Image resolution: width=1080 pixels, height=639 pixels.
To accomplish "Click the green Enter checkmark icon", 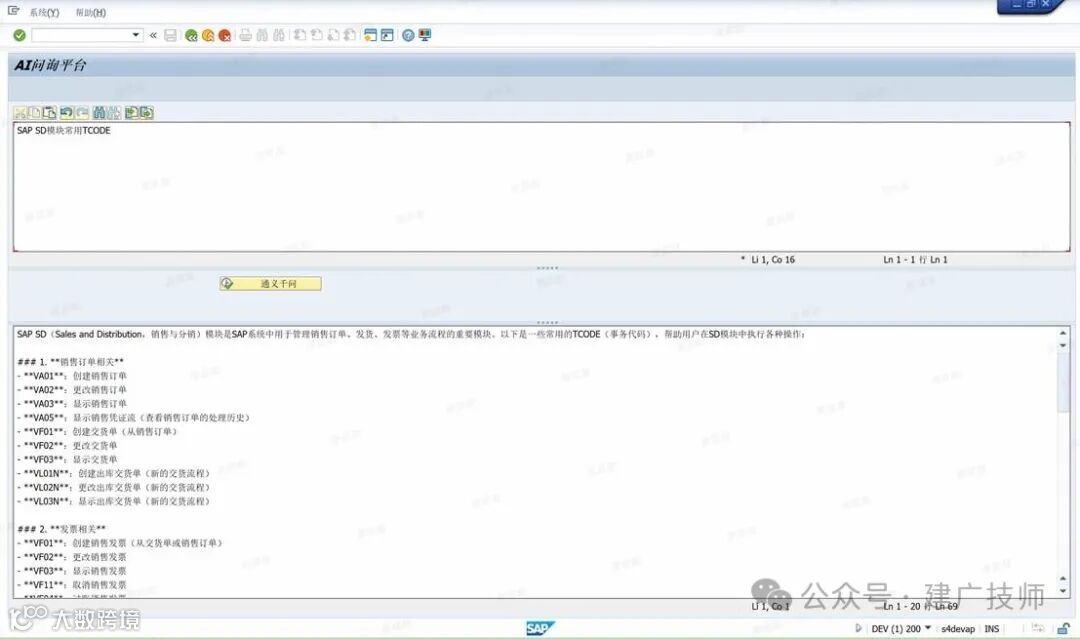I will click(x=19, y=35).
